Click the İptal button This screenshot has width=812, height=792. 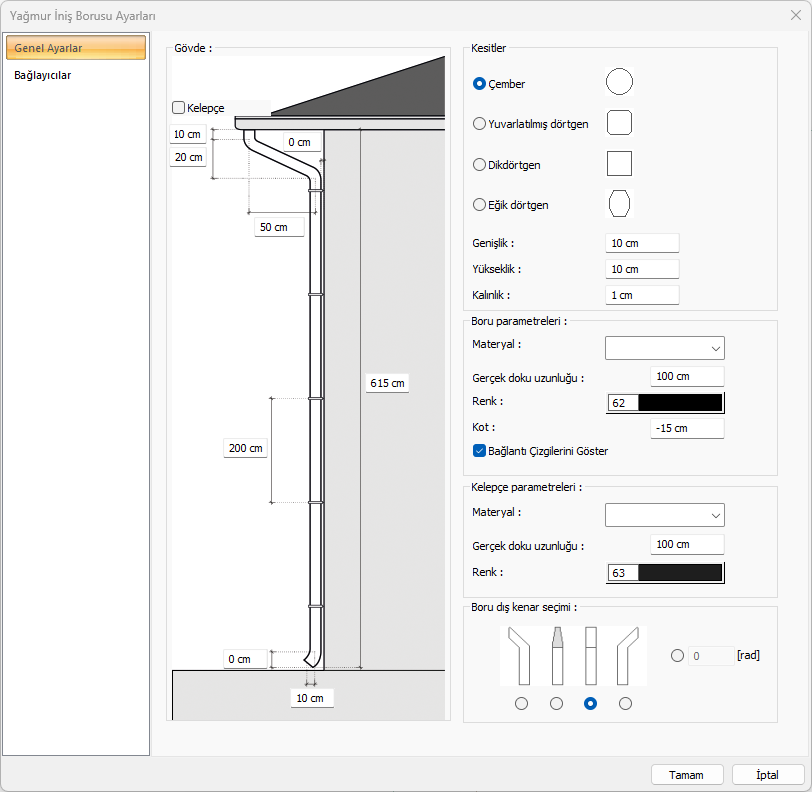click(x=767, y=775)
